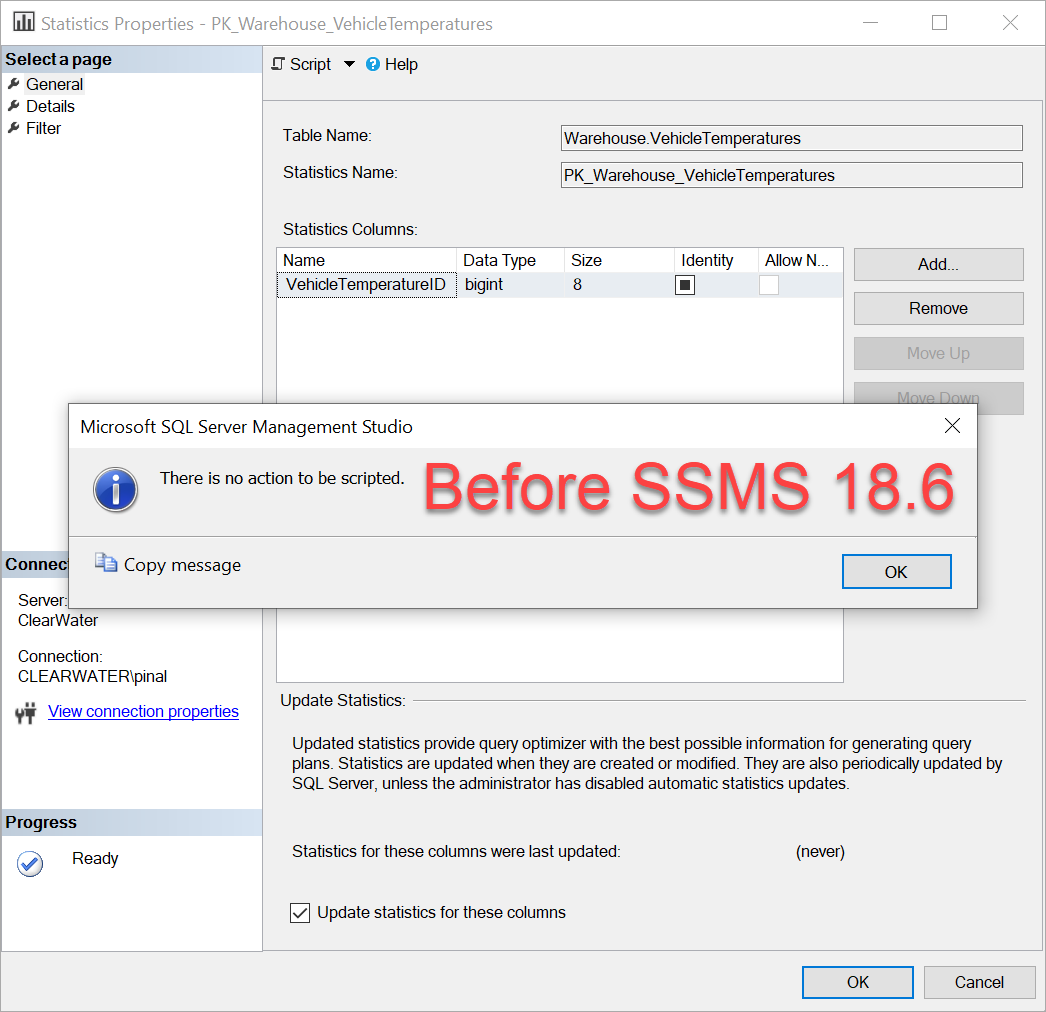Click the Ready progress checkmark icon
The height and width of the screenshot is (1012, 1046).
click(30, 863)
